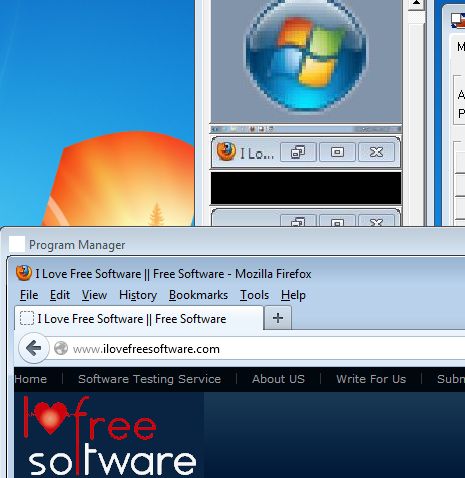Click the Windows orb thumbnail preview
Viewport: 465px width, 478px height.
pyautogui.click(x=306, y=61)
